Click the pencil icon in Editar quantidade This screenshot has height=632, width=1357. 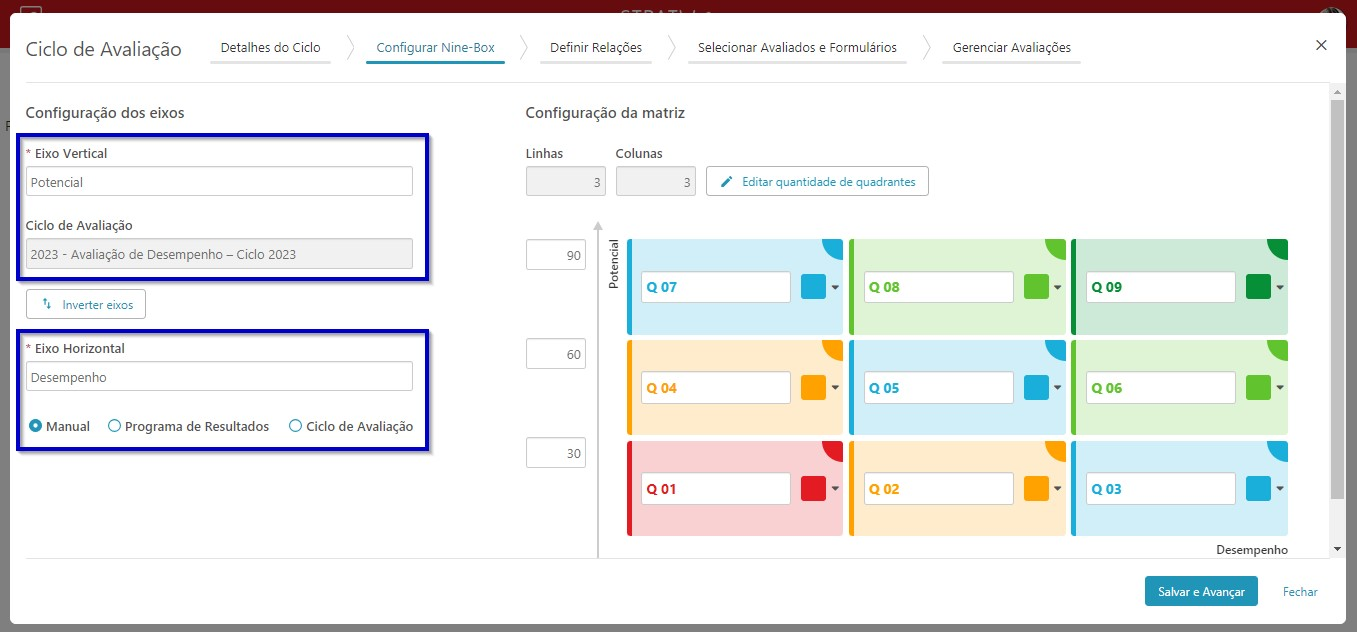point(727,181)
